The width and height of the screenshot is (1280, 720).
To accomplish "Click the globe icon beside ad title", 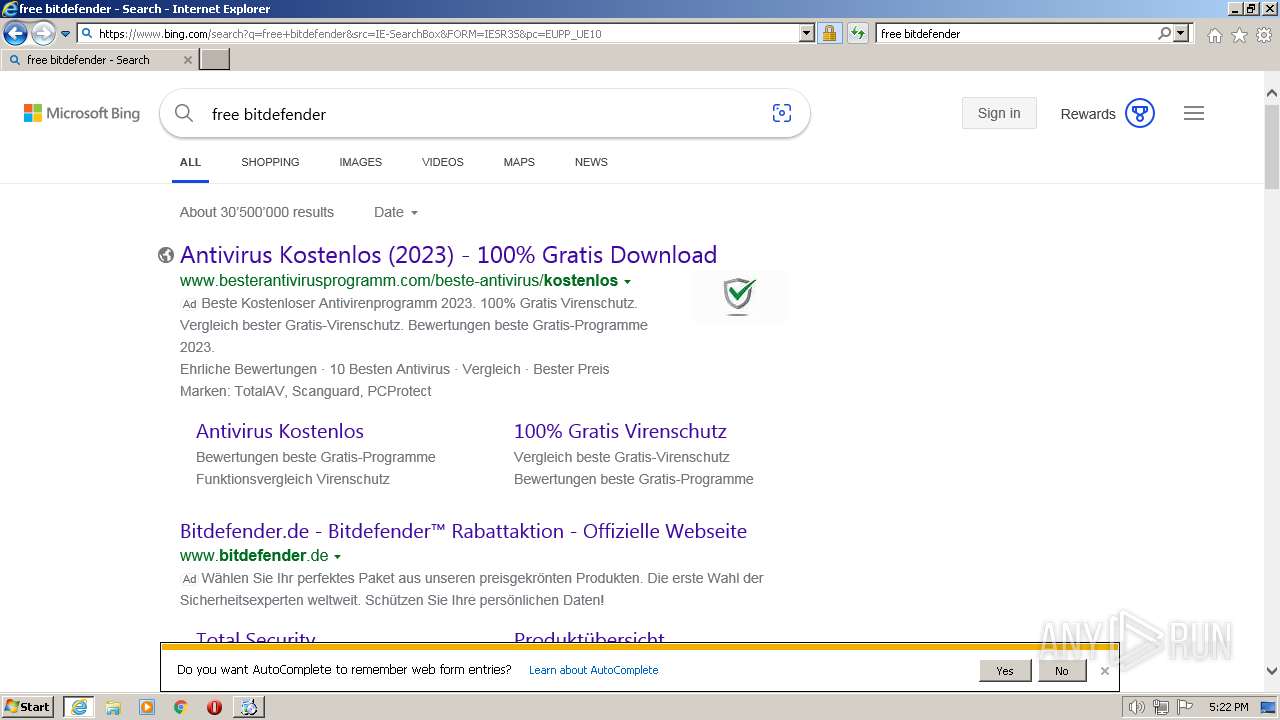I will (166, 255).
